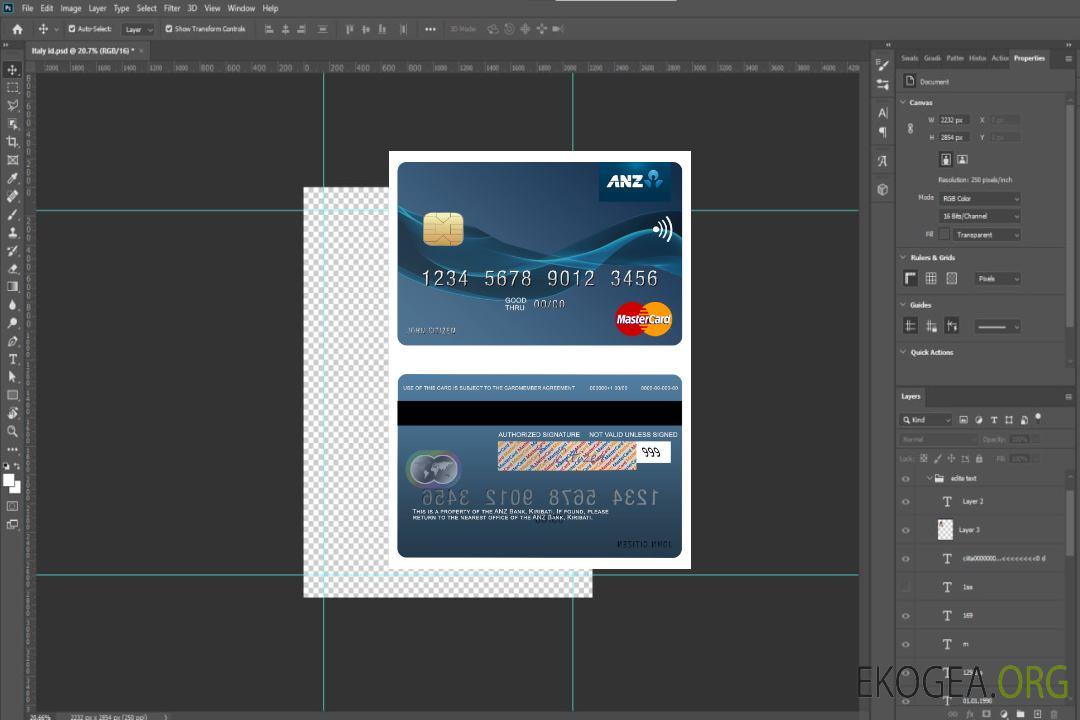Open the File menu
This screenshot has height=720, width=1080.
tap(28, 8)
